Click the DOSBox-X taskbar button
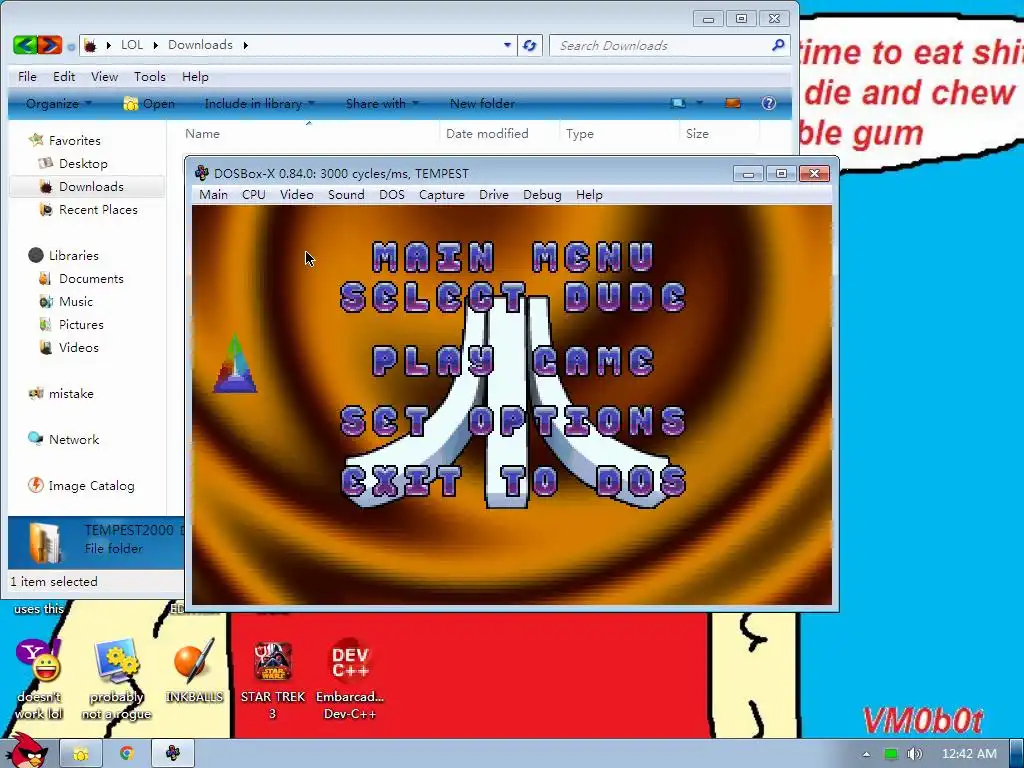The image size is (1024, 768). [x=172, y=754]
